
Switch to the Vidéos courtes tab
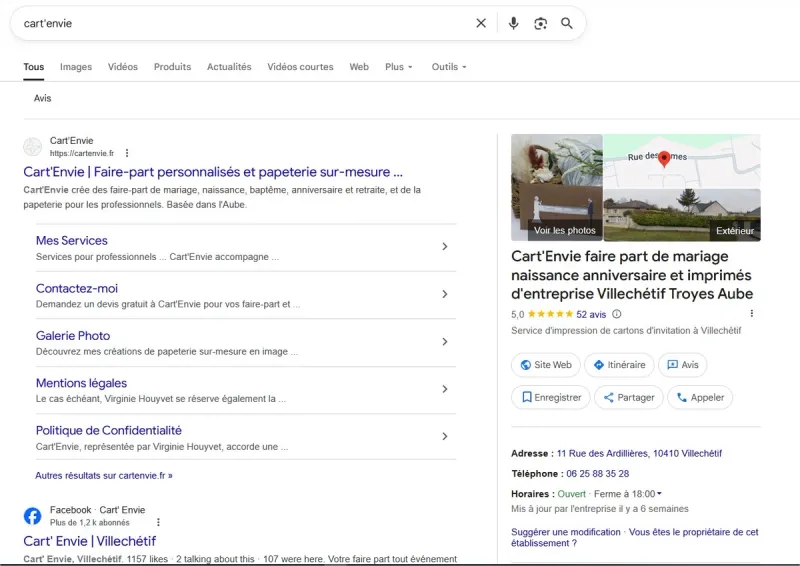(300, 67)
